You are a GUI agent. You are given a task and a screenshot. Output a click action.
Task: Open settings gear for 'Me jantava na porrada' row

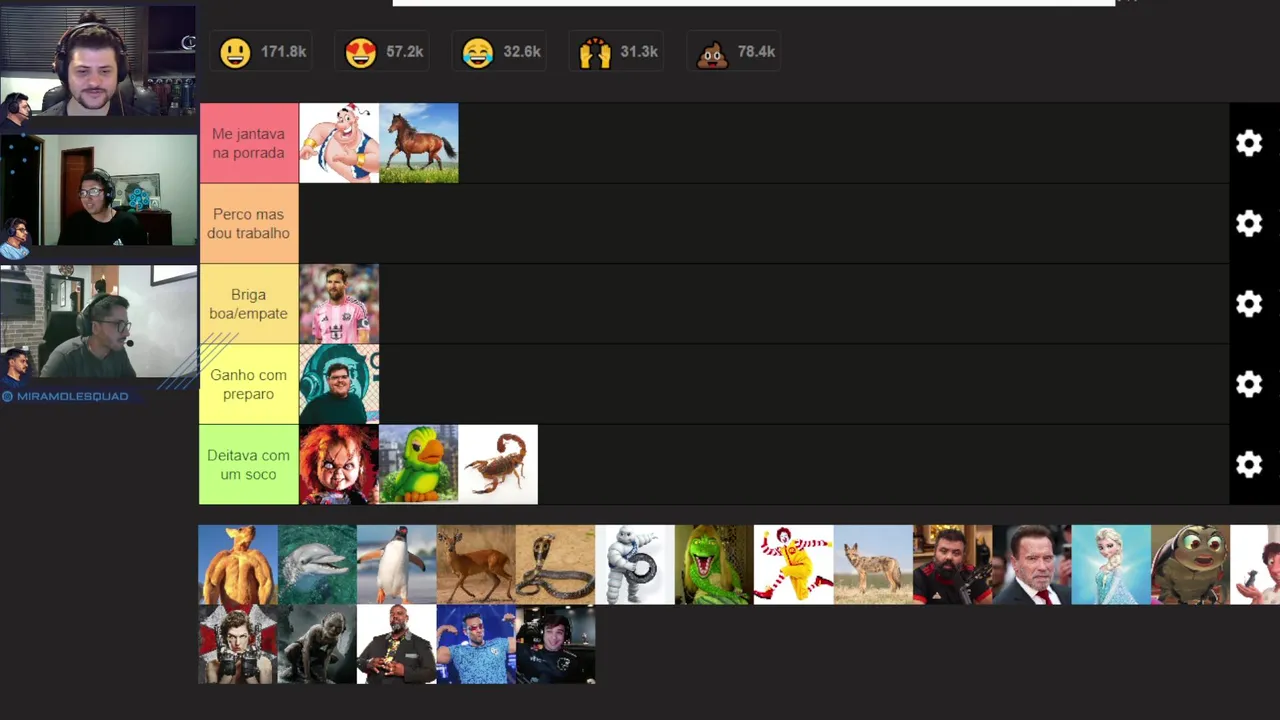[x=1249, y=143]
